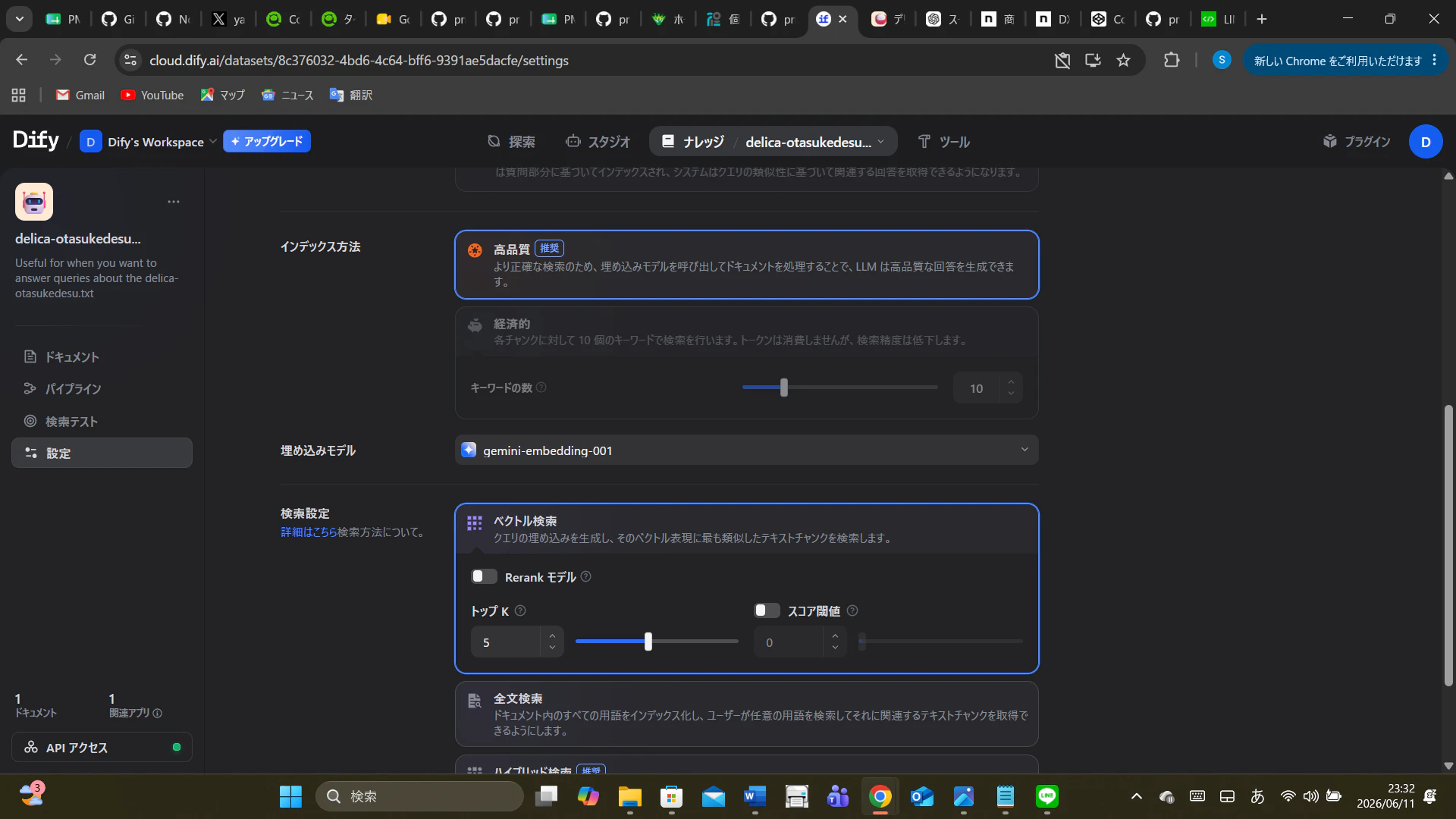Open the knowledge base more-options ellipsis
The width and height of the screenshot is (1456, 819).
174,202
